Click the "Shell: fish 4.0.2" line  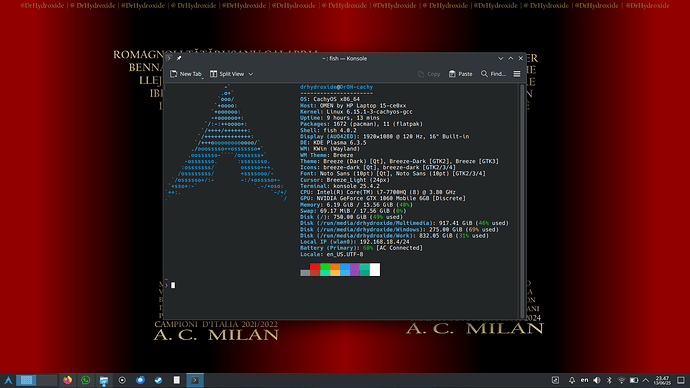pos(328,130)
